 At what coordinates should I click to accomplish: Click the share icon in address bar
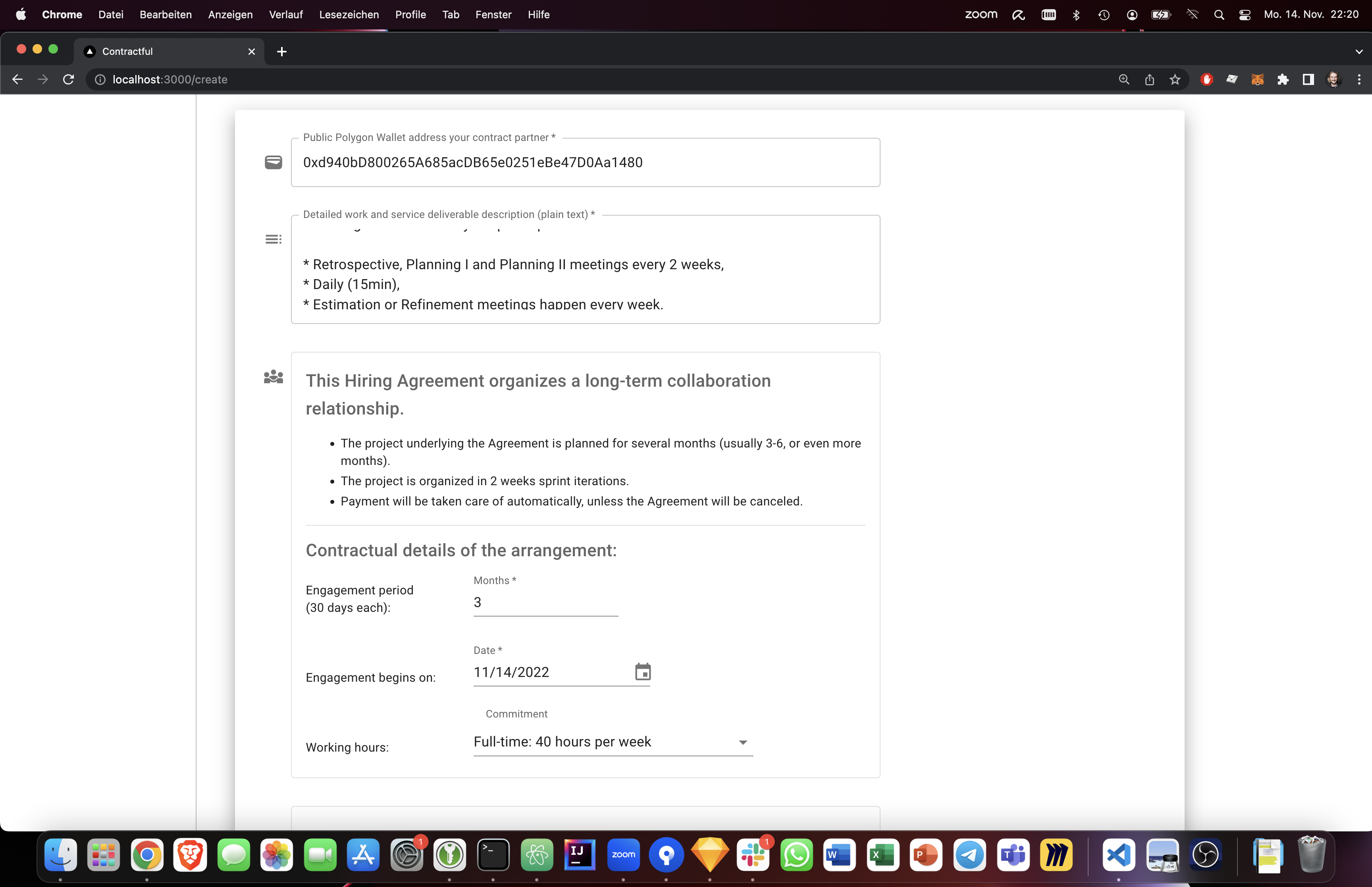point(1150,79)
